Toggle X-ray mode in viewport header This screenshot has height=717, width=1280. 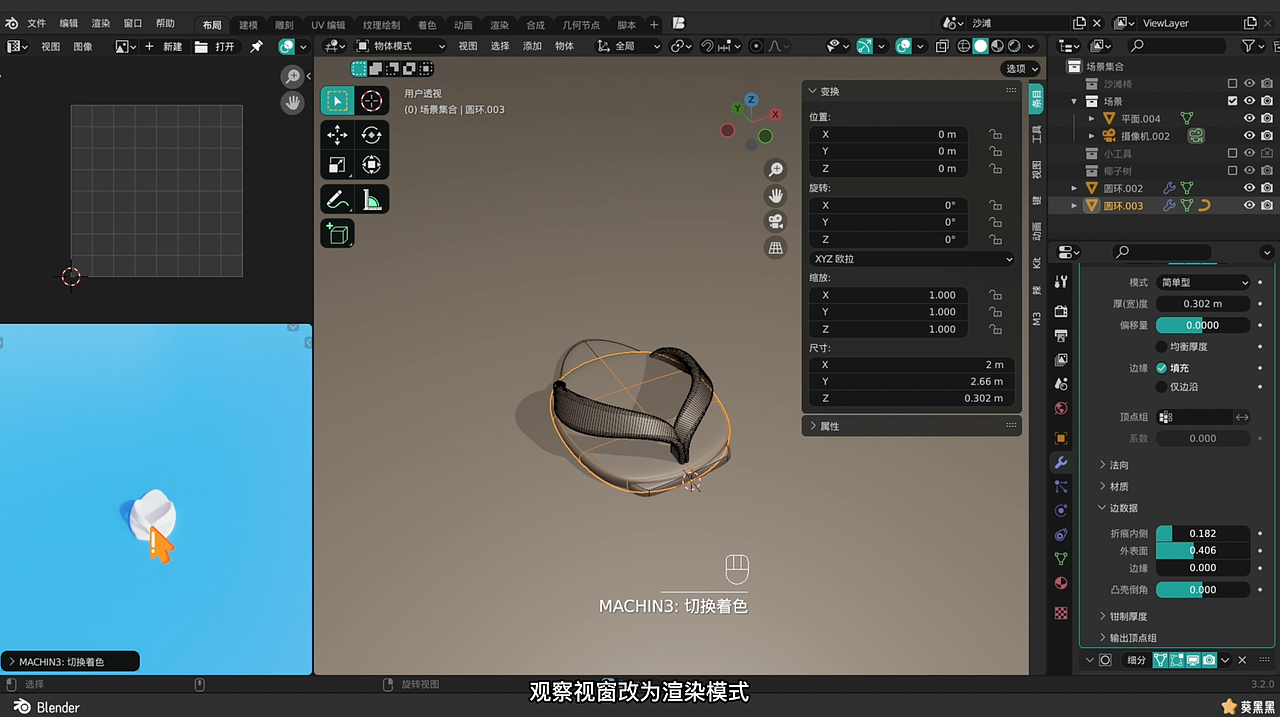point(941,46)
